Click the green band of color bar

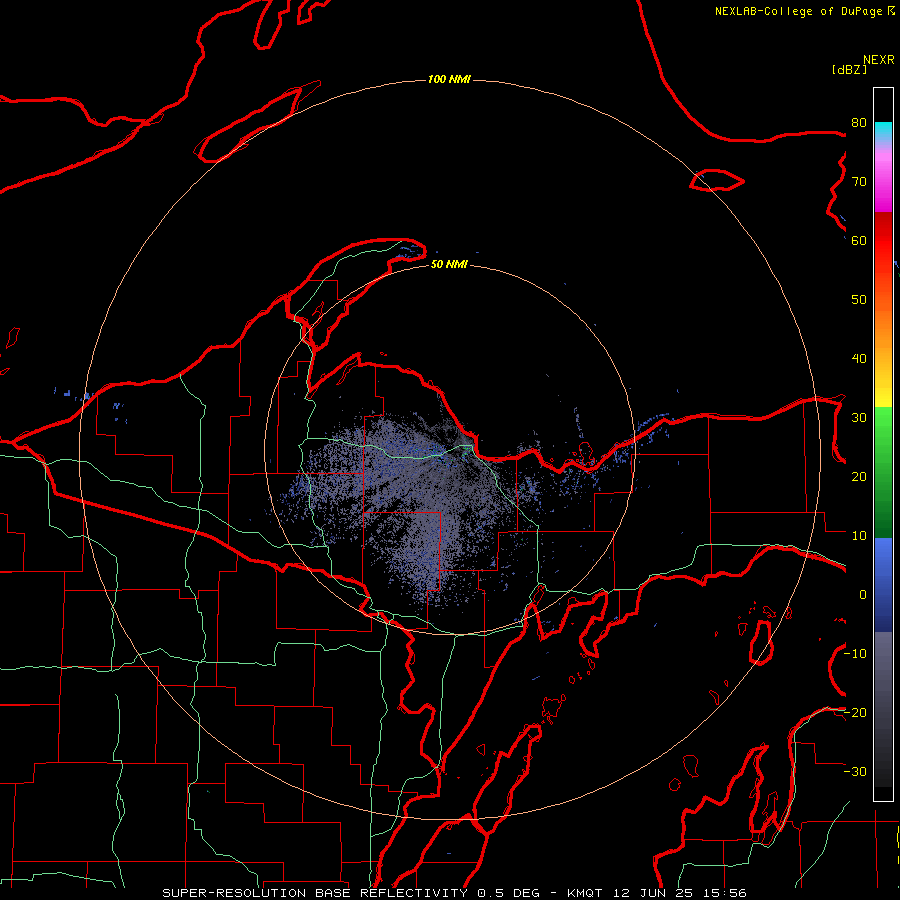click(883, 472)
